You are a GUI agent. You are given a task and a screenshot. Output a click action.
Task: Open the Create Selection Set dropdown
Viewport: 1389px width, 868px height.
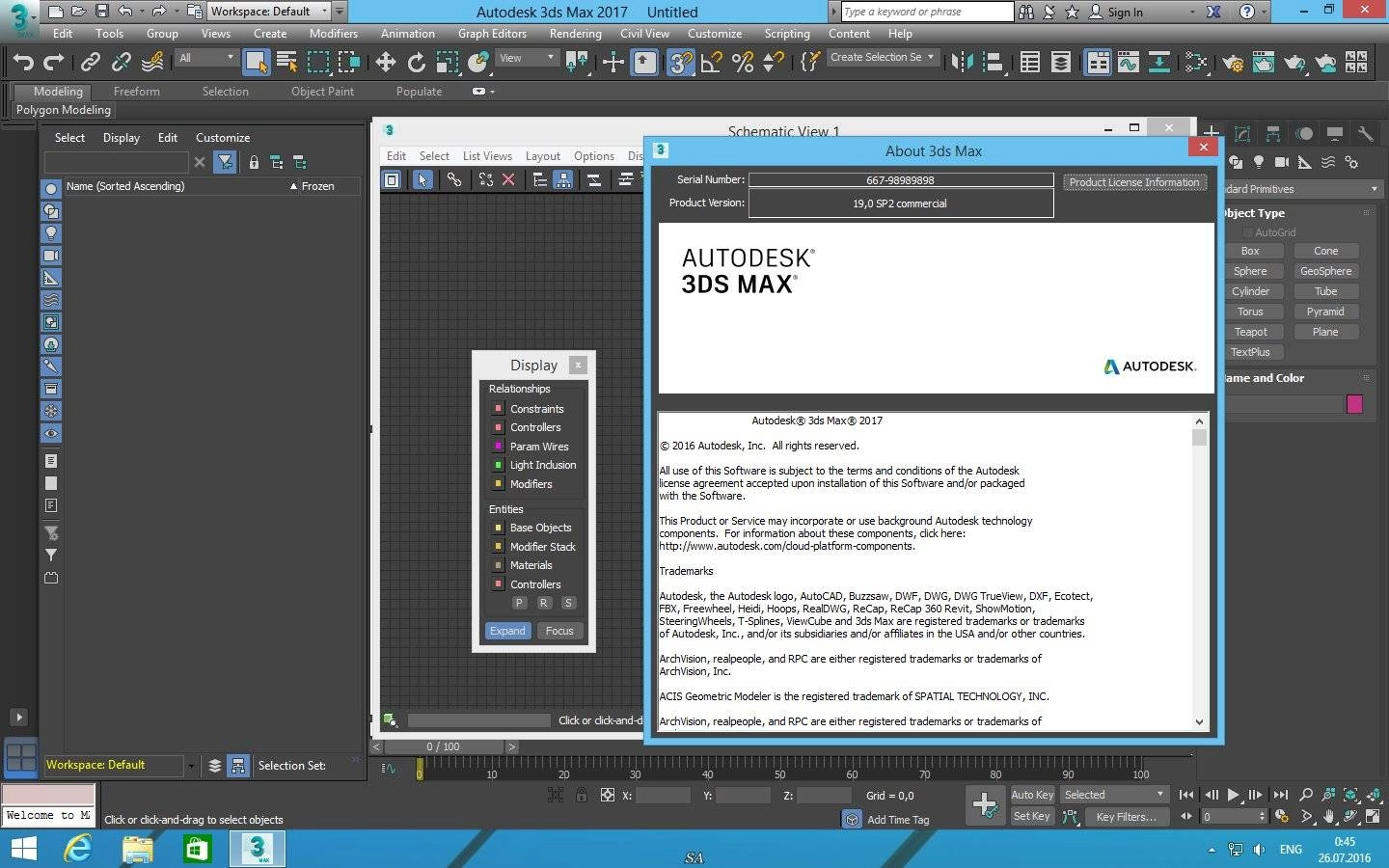(883, 58)
